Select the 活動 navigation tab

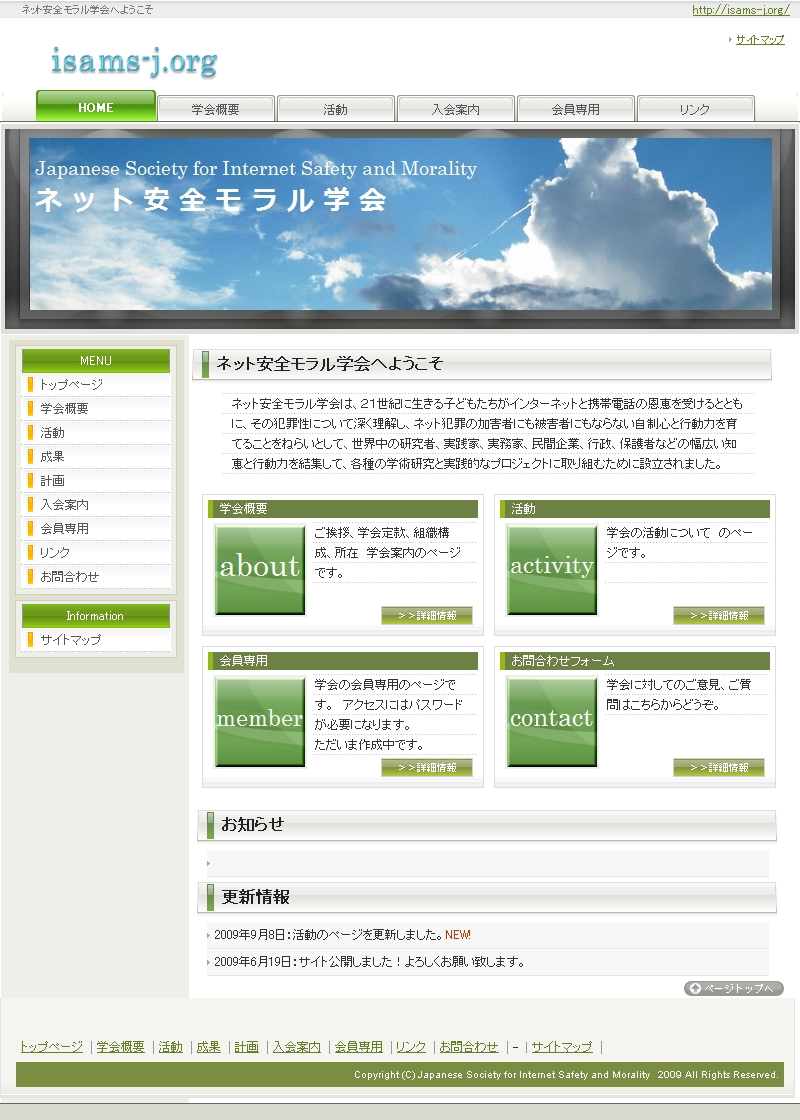tap(336, 109)
